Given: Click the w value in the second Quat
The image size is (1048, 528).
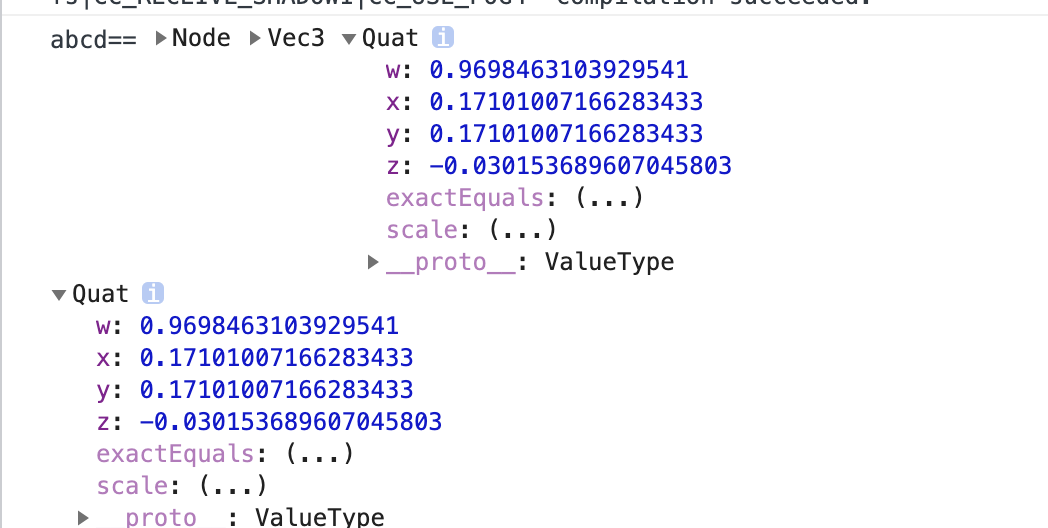Looking at the screenshot, I should [269, 326].
